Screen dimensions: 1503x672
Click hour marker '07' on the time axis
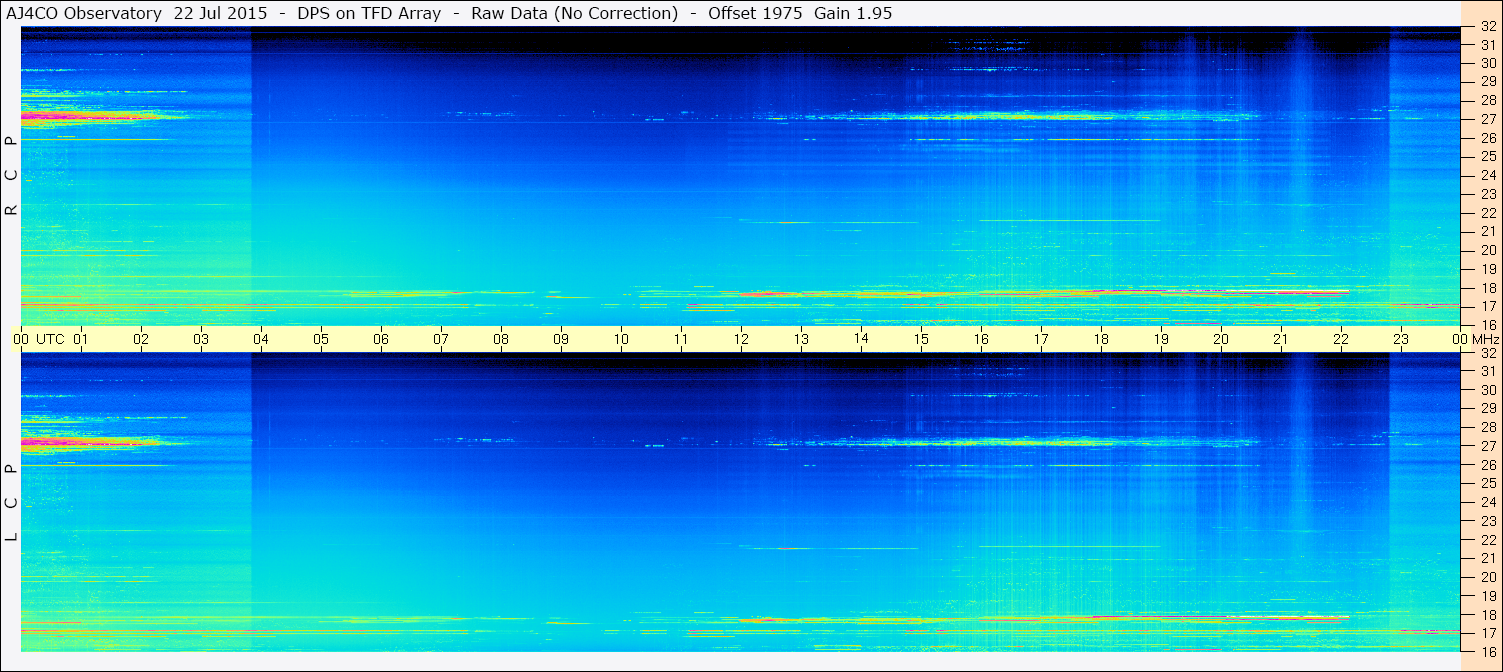pos(441,339)
